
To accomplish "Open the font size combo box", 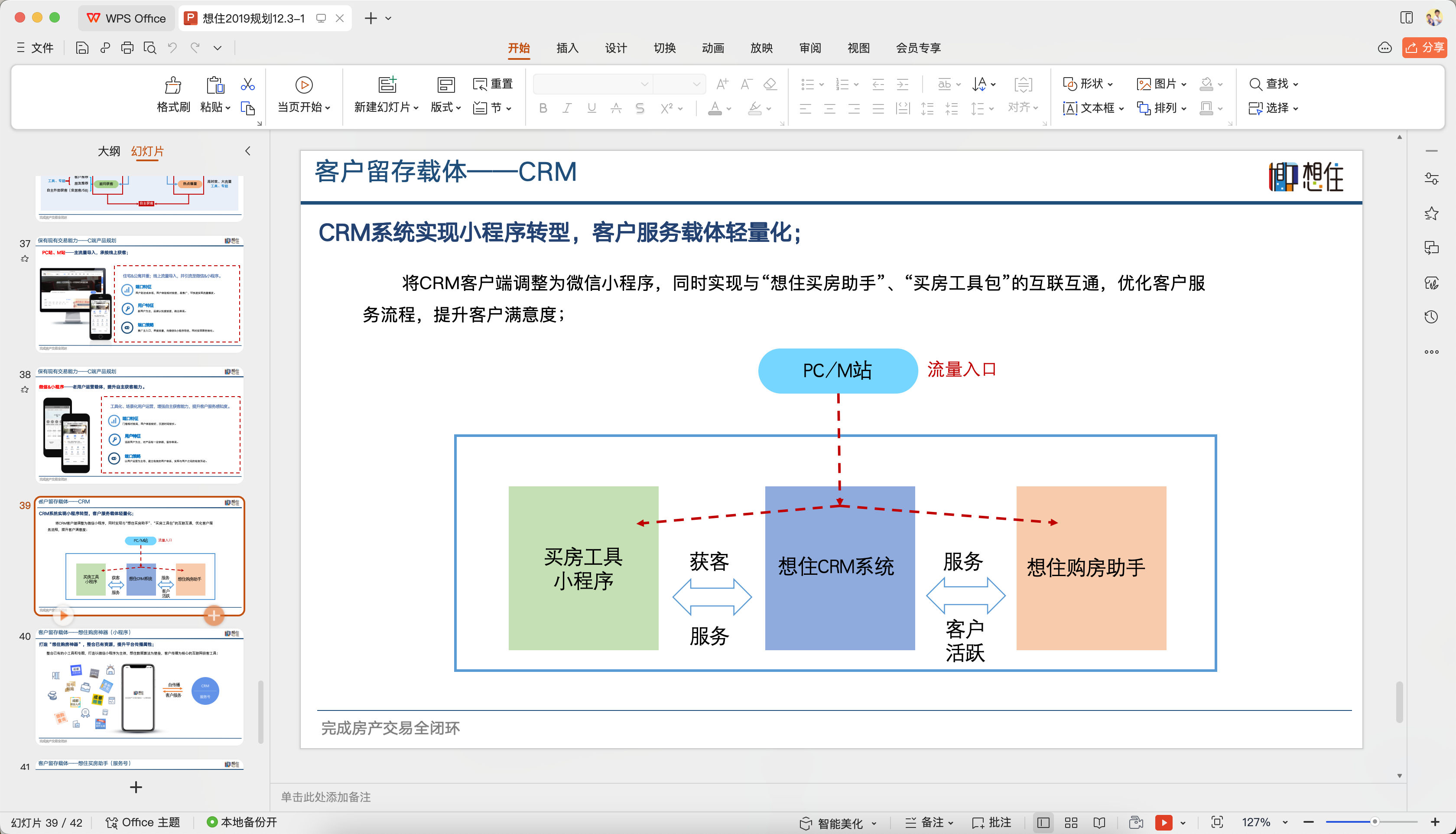I will (x=679, y=84).
